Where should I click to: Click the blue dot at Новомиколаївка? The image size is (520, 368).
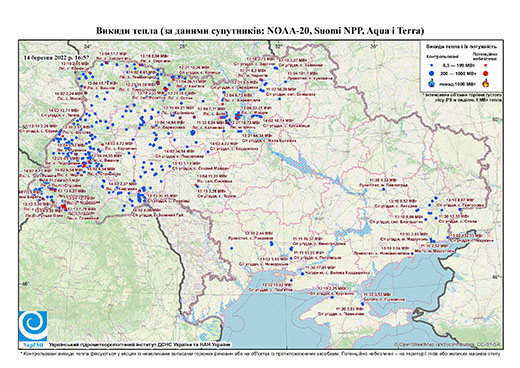pos(412,254)
